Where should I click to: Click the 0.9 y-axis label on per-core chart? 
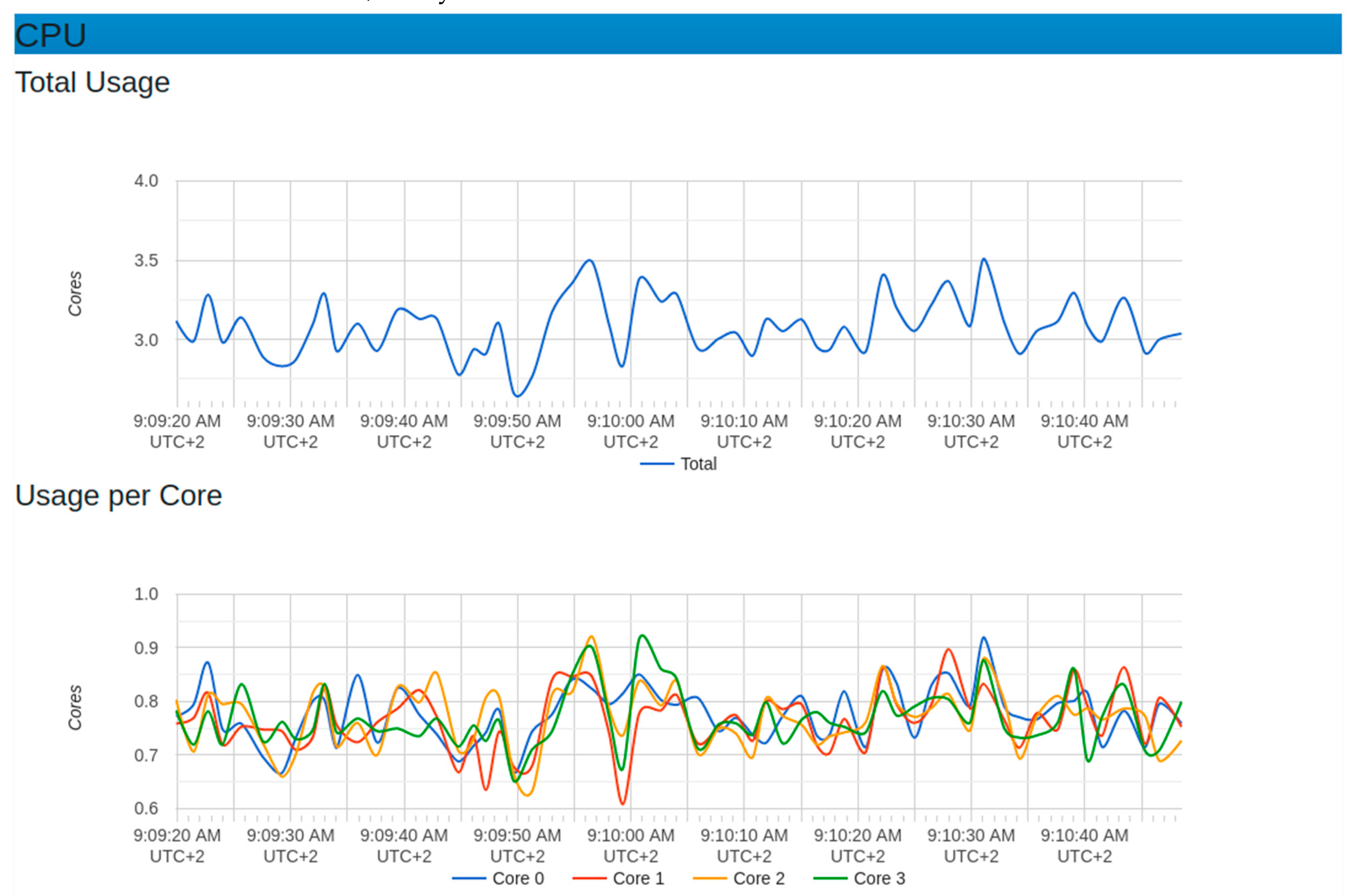click(146, 648)
